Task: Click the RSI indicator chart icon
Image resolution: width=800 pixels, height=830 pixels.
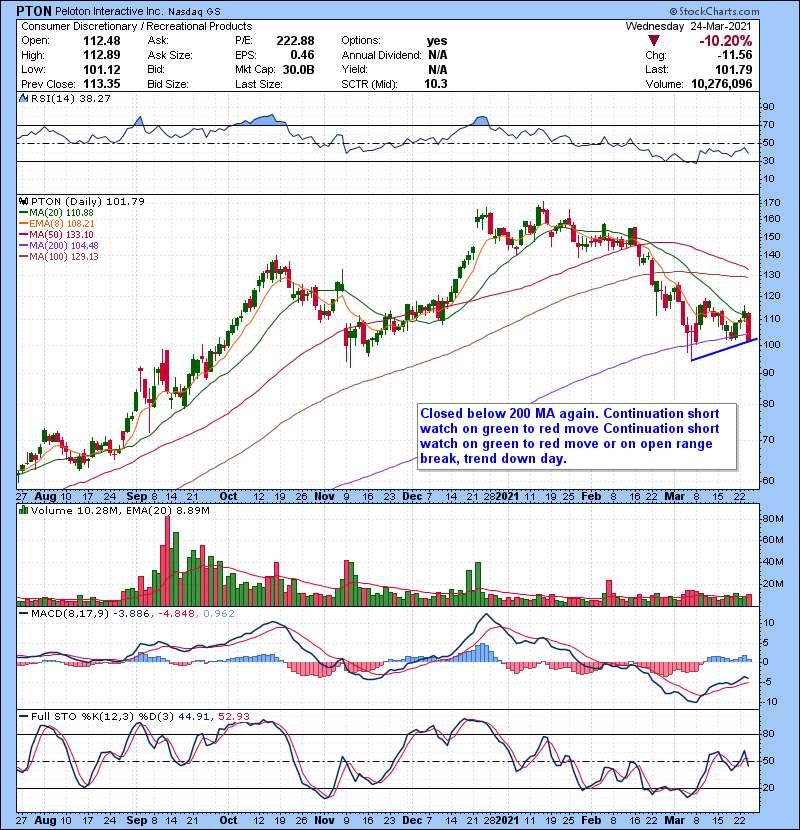Action: click(x=23, y=98)
